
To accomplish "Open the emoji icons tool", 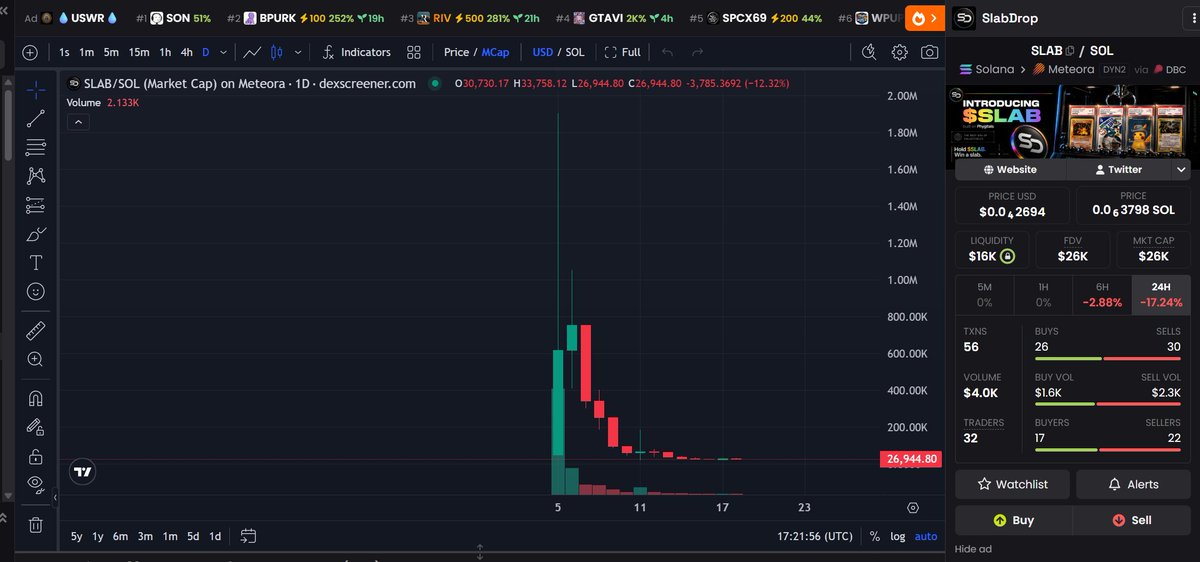I will point(36,292).
